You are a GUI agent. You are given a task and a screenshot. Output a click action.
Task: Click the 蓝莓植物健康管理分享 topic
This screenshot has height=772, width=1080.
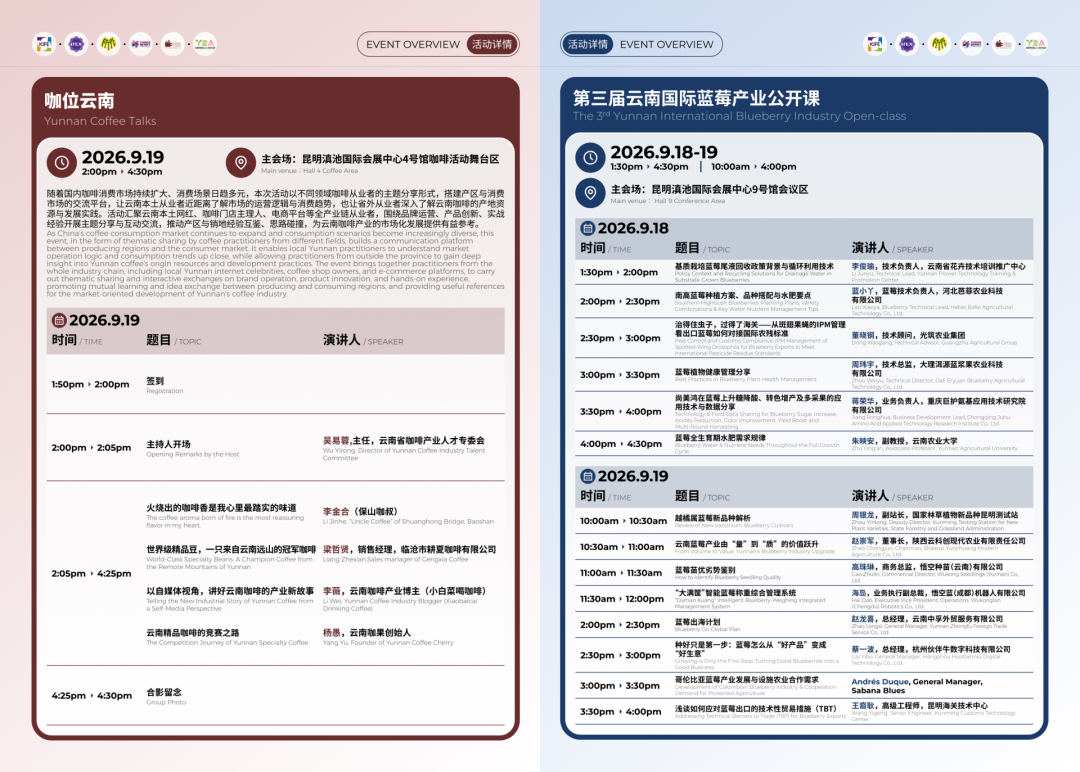tap(745, 375)
